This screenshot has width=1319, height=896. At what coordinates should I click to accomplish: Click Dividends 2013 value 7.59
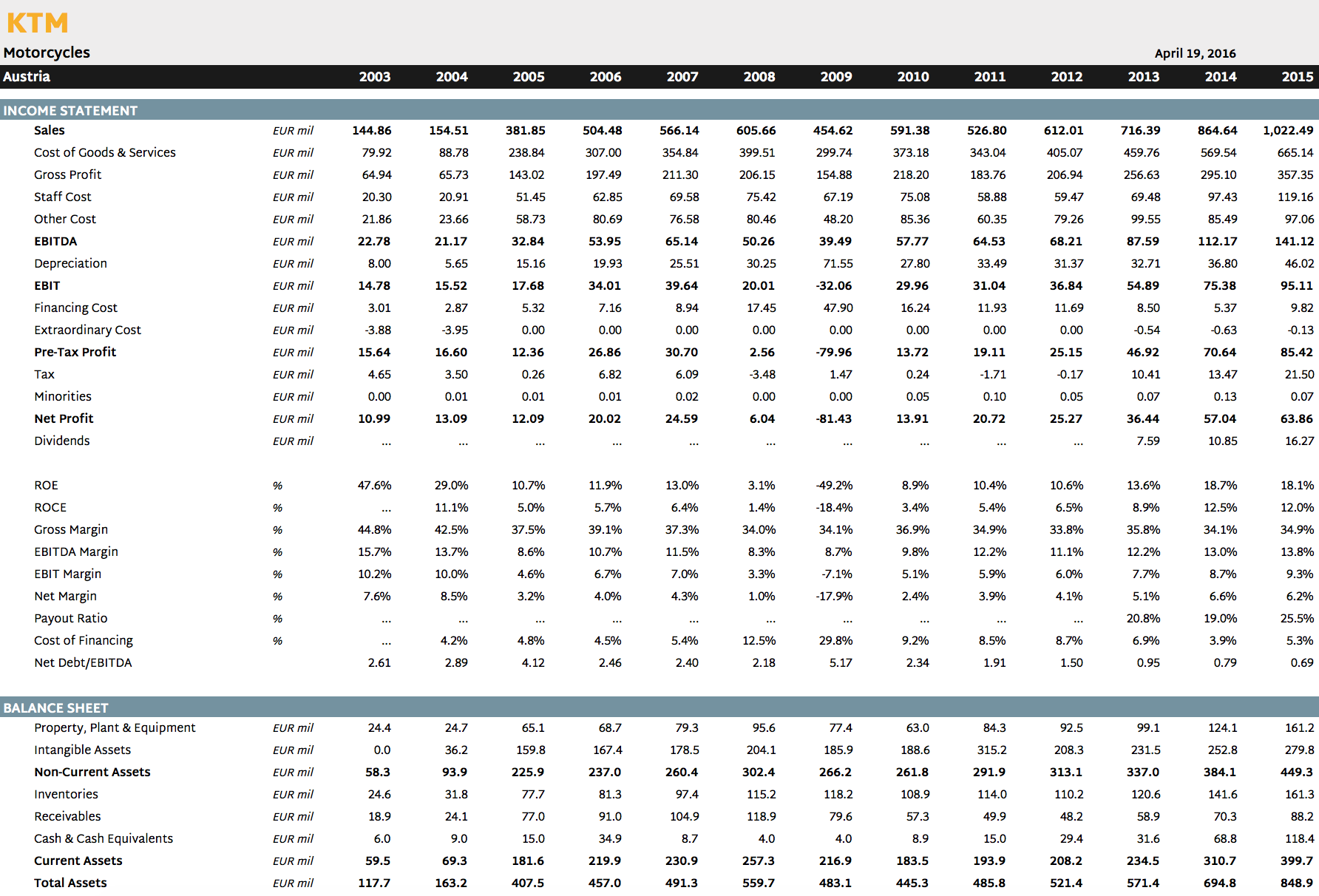click(x=1148, y=441)
